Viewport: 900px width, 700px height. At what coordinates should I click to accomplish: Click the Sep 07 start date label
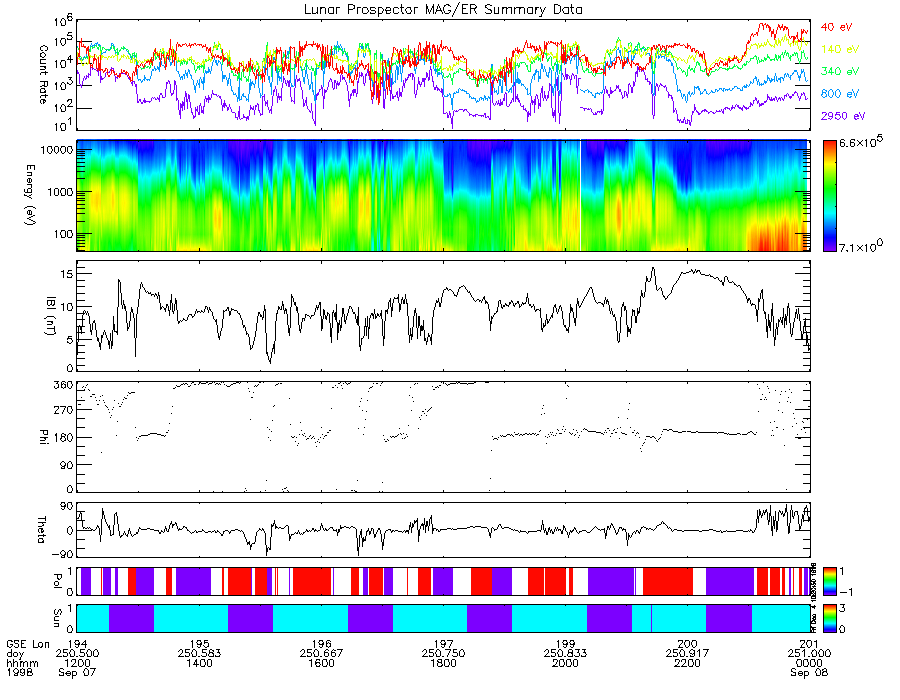77,672
